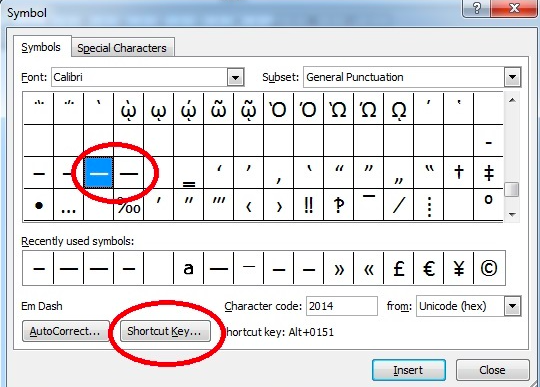
Task: Select the right single angle quote ›
Action: (x=279, y=205)
